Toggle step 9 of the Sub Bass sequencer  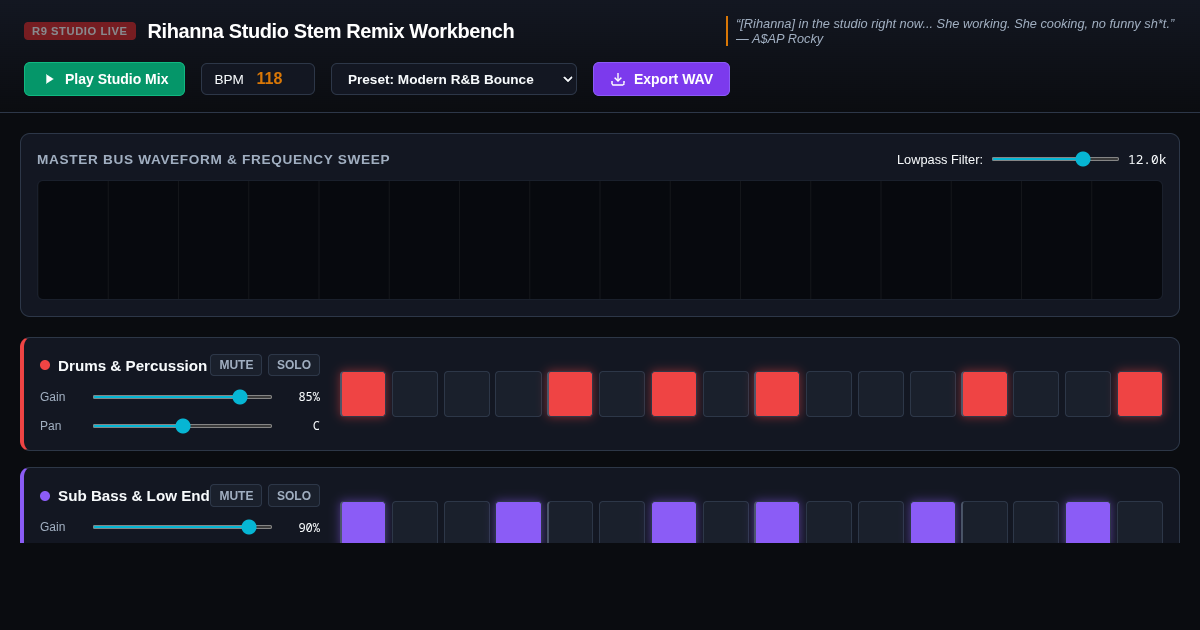pos(777,522)
